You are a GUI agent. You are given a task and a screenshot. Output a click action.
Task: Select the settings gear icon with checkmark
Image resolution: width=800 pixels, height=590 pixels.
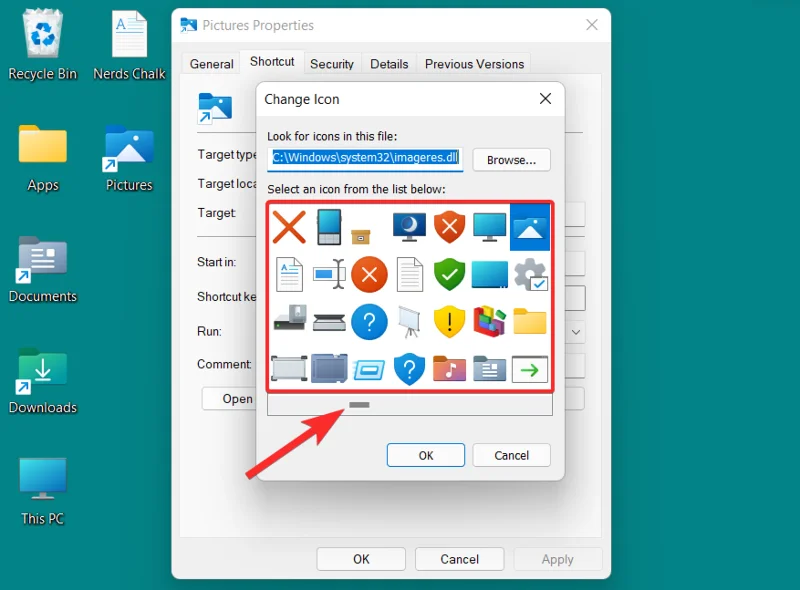coord(529,274)
